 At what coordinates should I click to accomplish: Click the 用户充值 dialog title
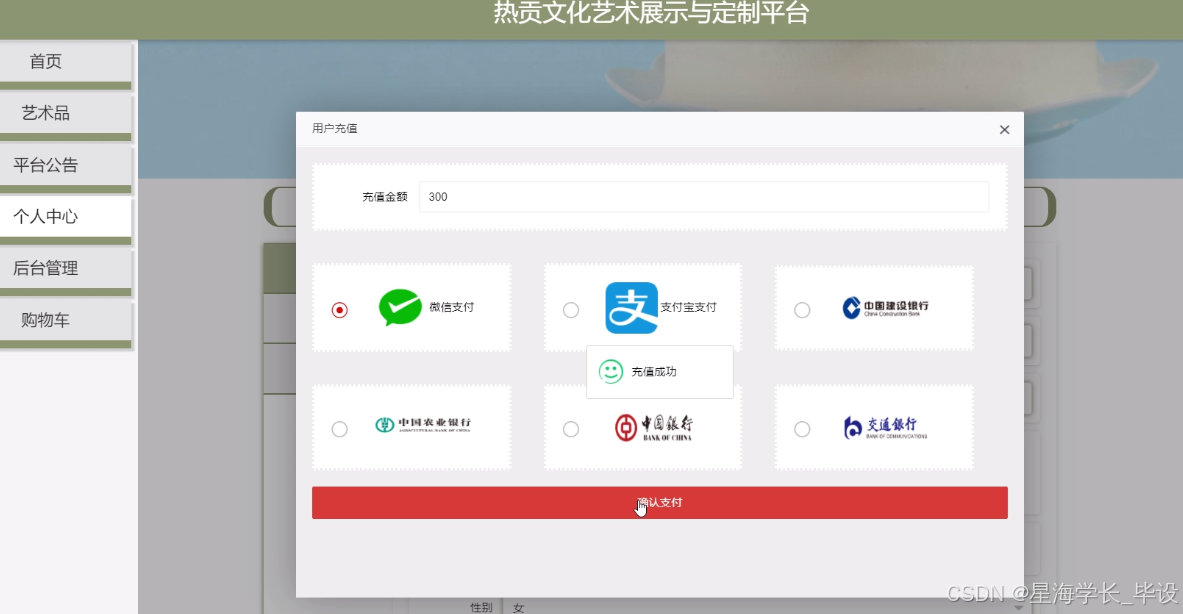pyautogui.click(x=334, y=128)
